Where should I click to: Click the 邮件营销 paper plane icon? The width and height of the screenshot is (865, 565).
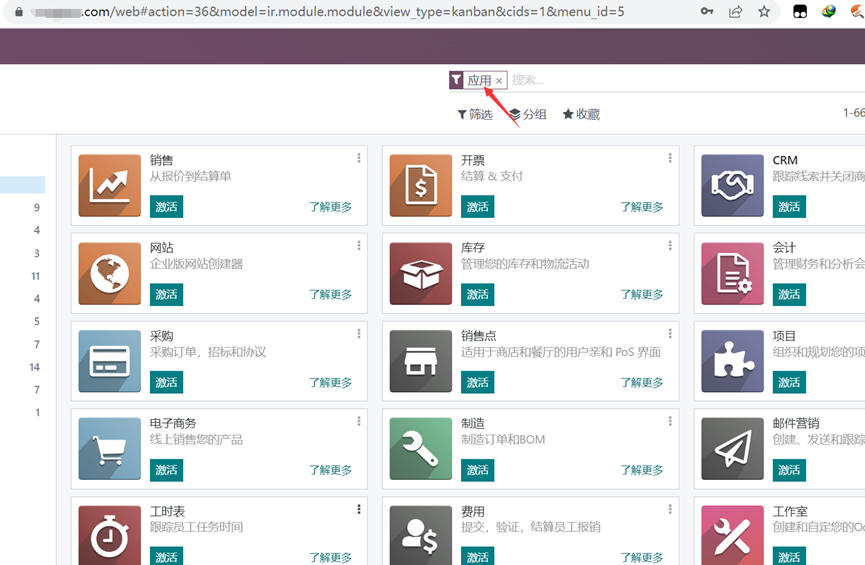[x=733, y=449]
